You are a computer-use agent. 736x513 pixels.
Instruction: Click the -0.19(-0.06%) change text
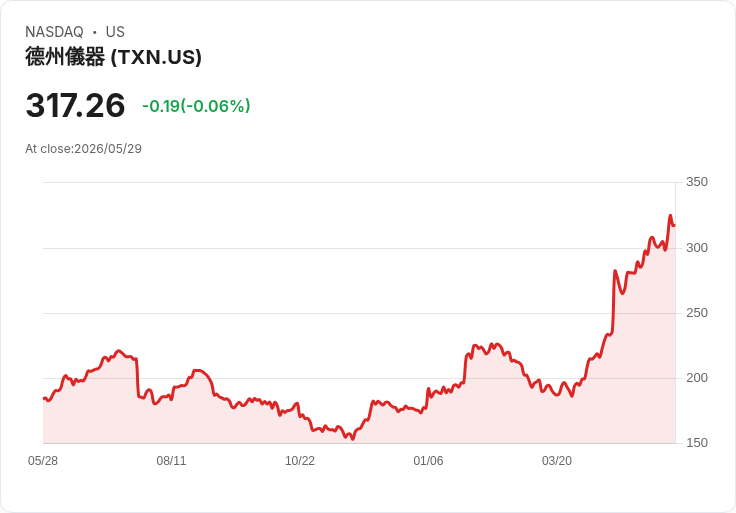click(x=196, y=106)
